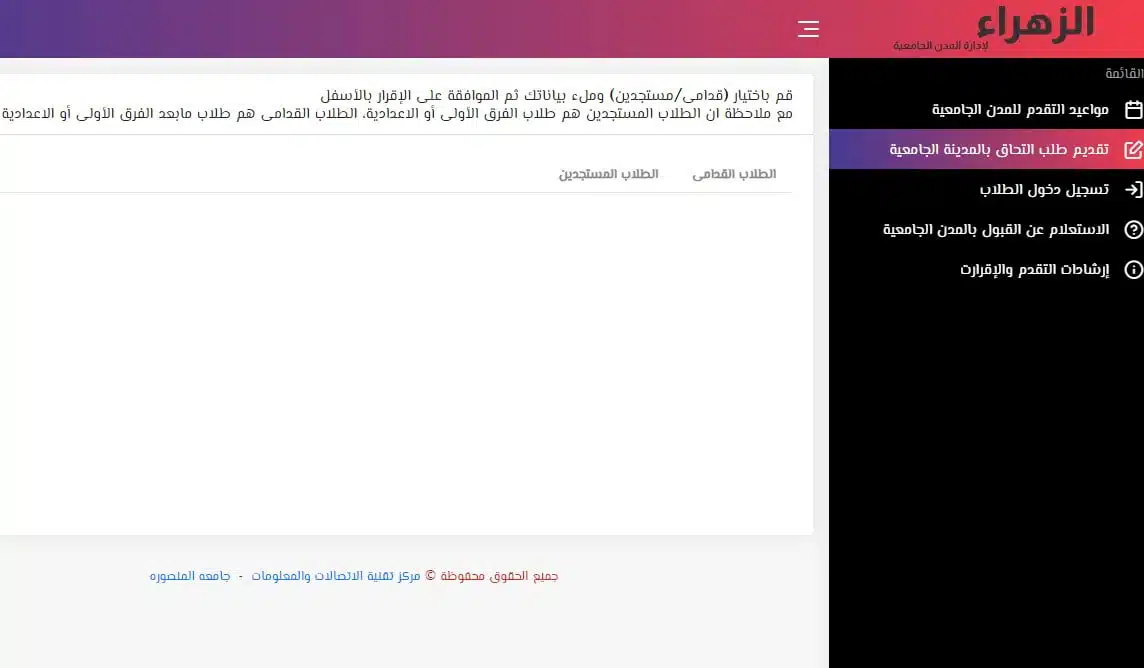Screen dimensions: 1144x668
Task: Select تقديم طلب التحاق بالمدينة الجامعية menu item
Action: (986, 149)
